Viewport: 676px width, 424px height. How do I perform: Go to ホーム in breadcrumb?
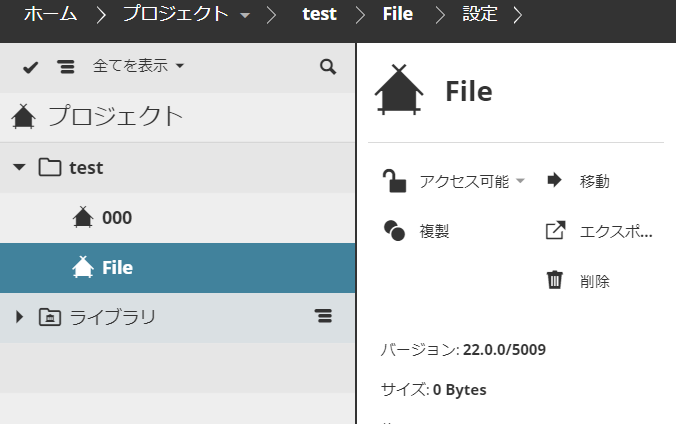(x=50, y=14)
